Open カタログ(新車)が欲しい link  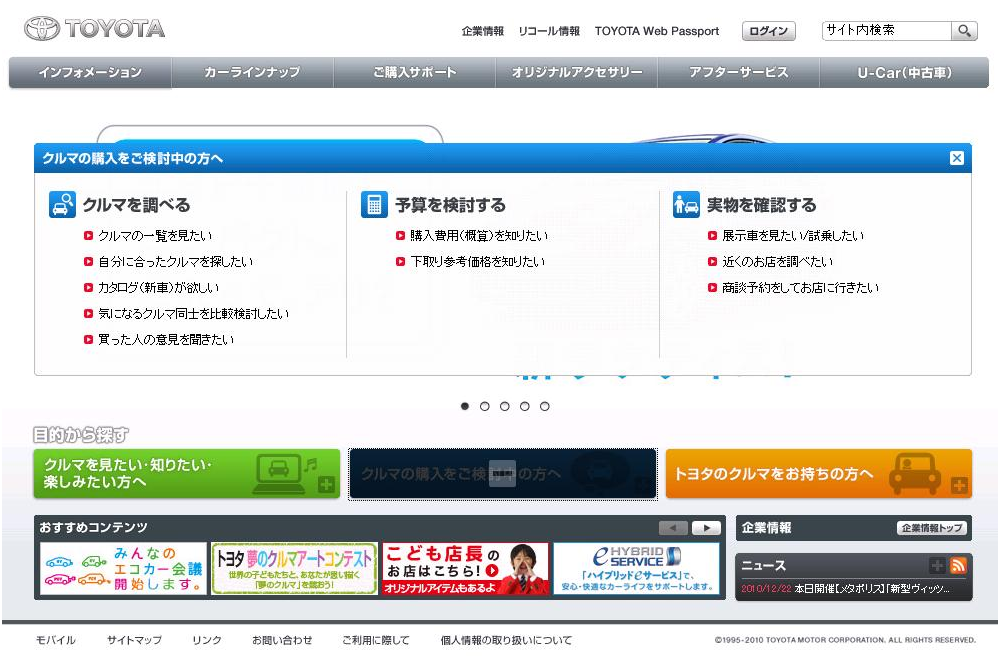158,288
